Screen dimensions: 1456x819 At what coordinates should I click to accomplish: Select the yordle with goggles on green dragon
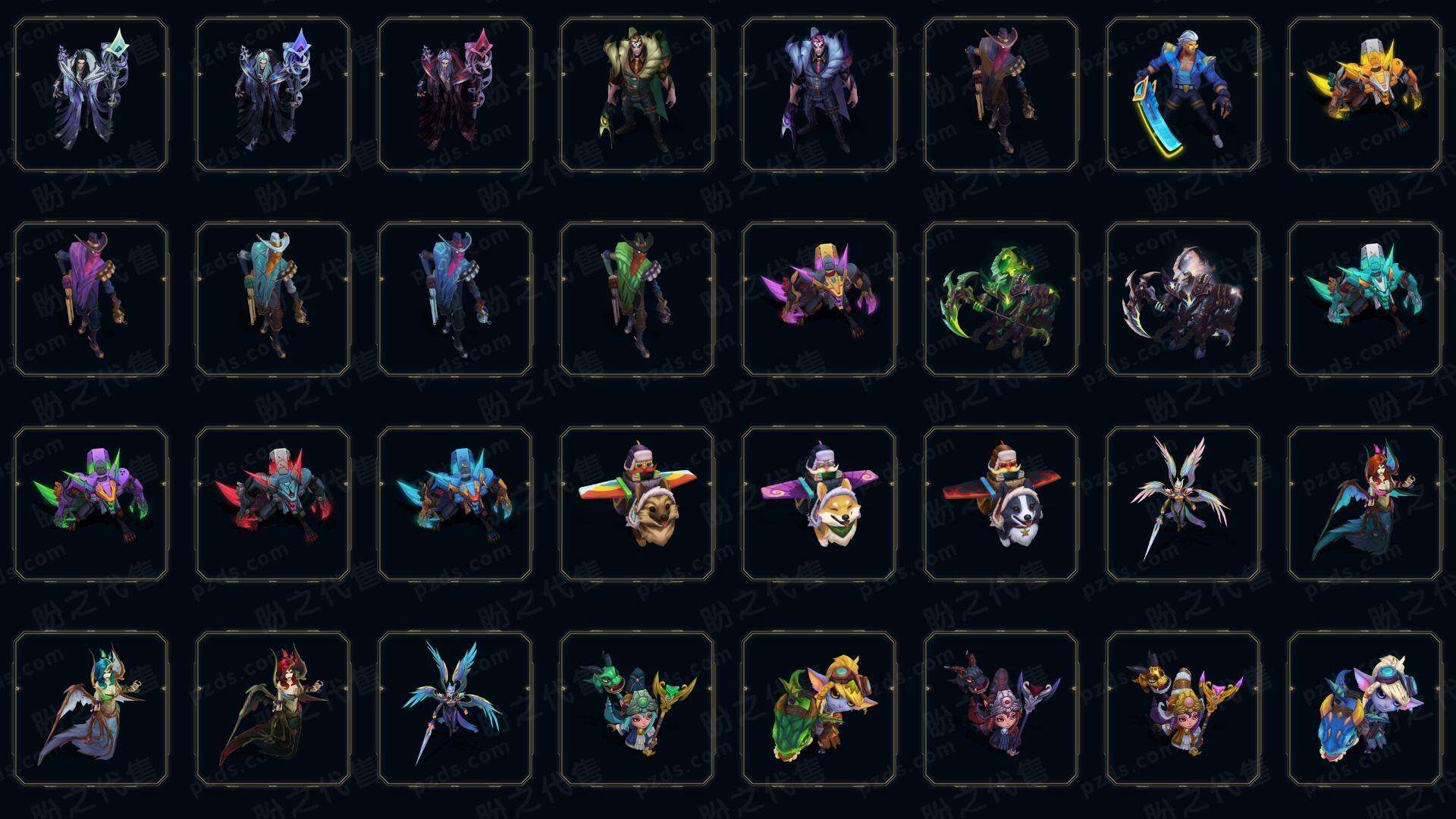pos(819,708)
